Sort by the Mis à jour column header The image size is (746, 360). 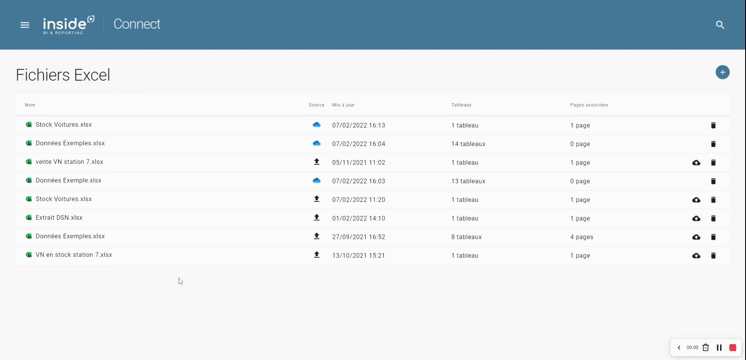coord(343,105)
